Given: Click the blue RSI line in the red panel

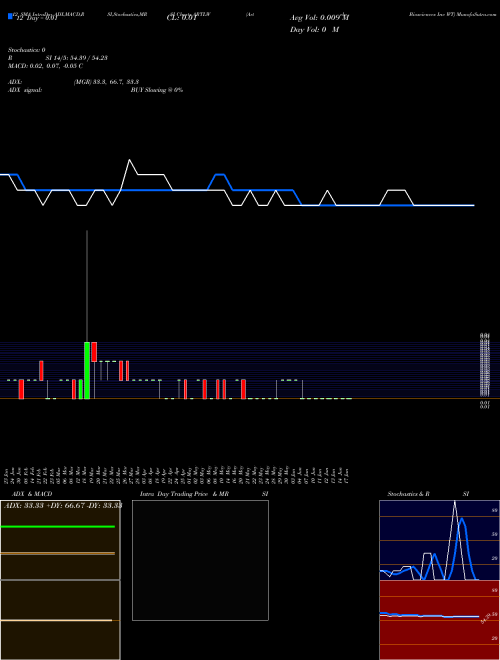Looking at the screenshot, I should click(429, 615).
